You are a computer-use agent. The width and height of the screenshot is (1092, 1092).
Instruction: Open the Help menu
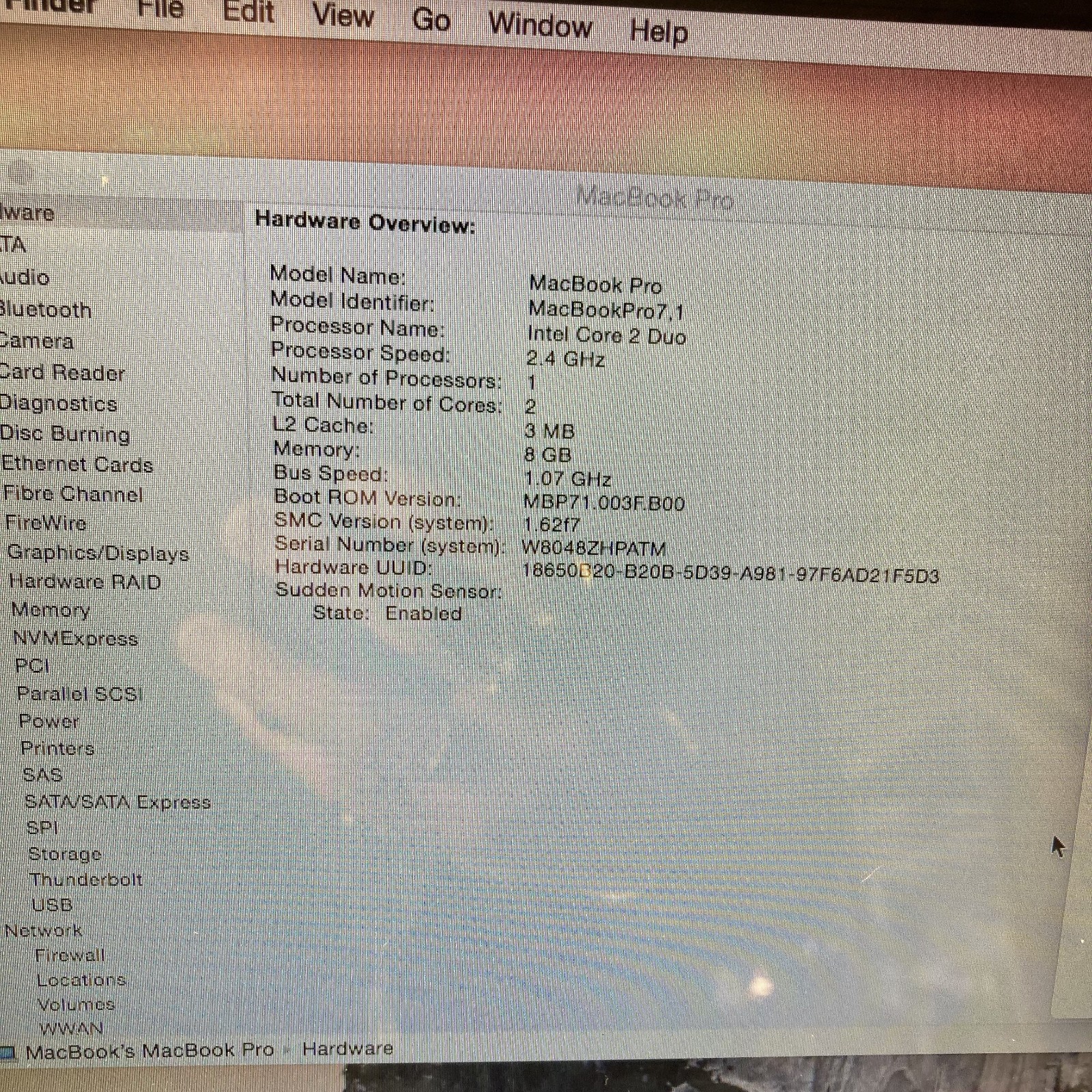[659, 31]
